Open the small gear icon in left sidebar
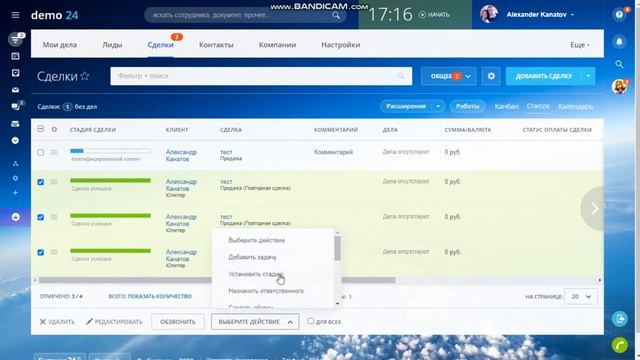This screenshot has height=360, width=640. (x=16, y=178)
